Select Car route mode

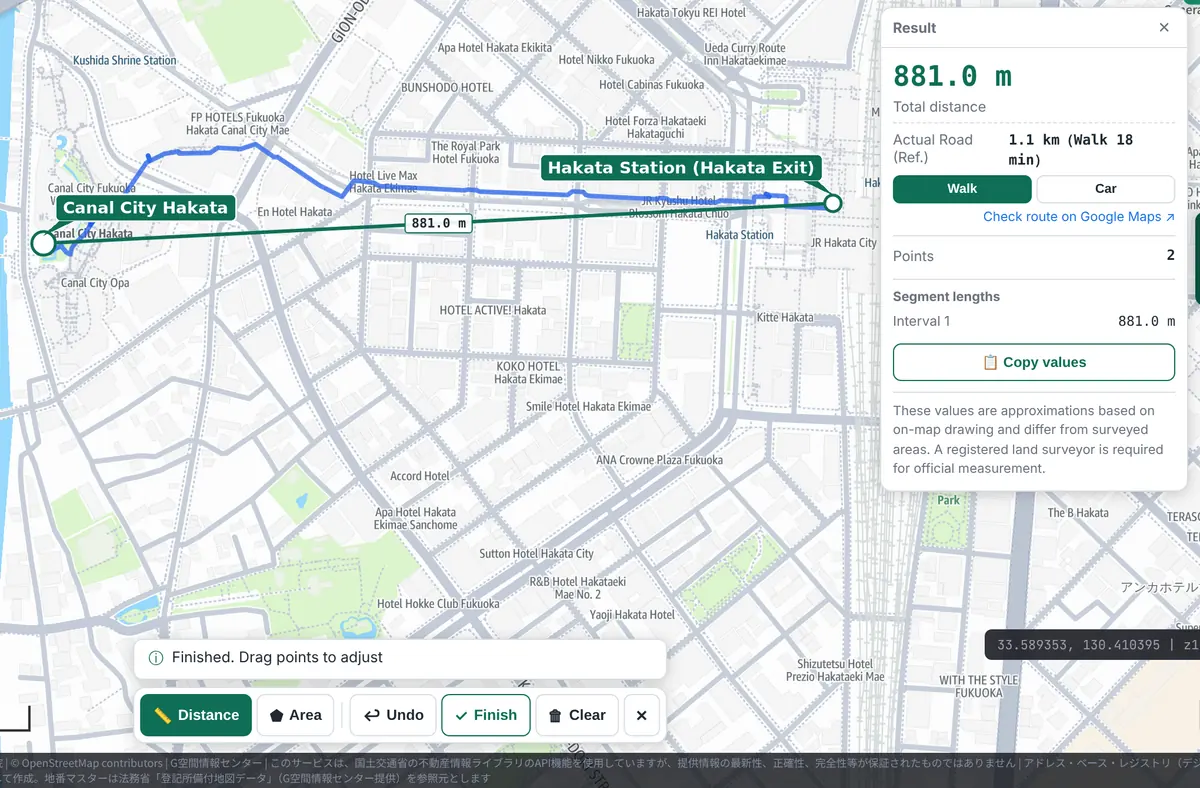pos(1105,189)
